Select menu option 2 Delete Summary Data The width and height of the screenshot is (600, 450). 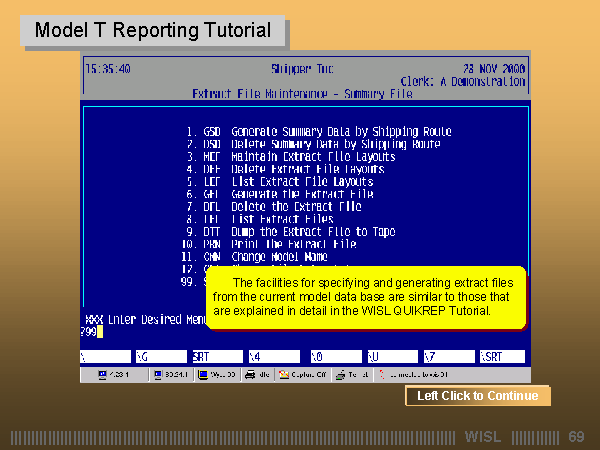(313, 144)
